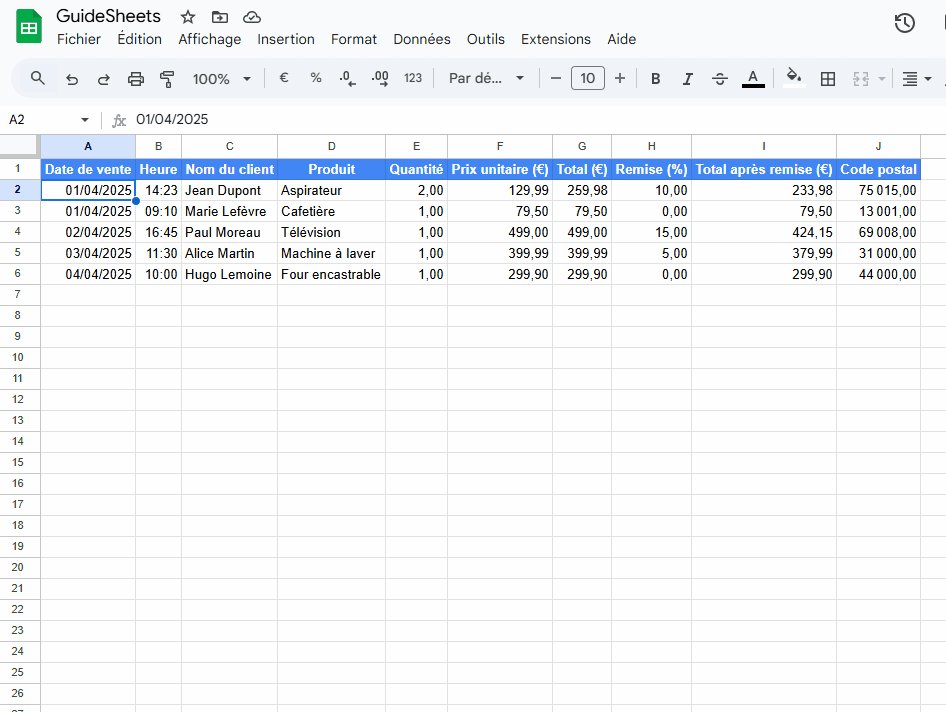Screen dimensions: 946x712
Task: Click the borders grid icon
Action: [x=827, y=79]
